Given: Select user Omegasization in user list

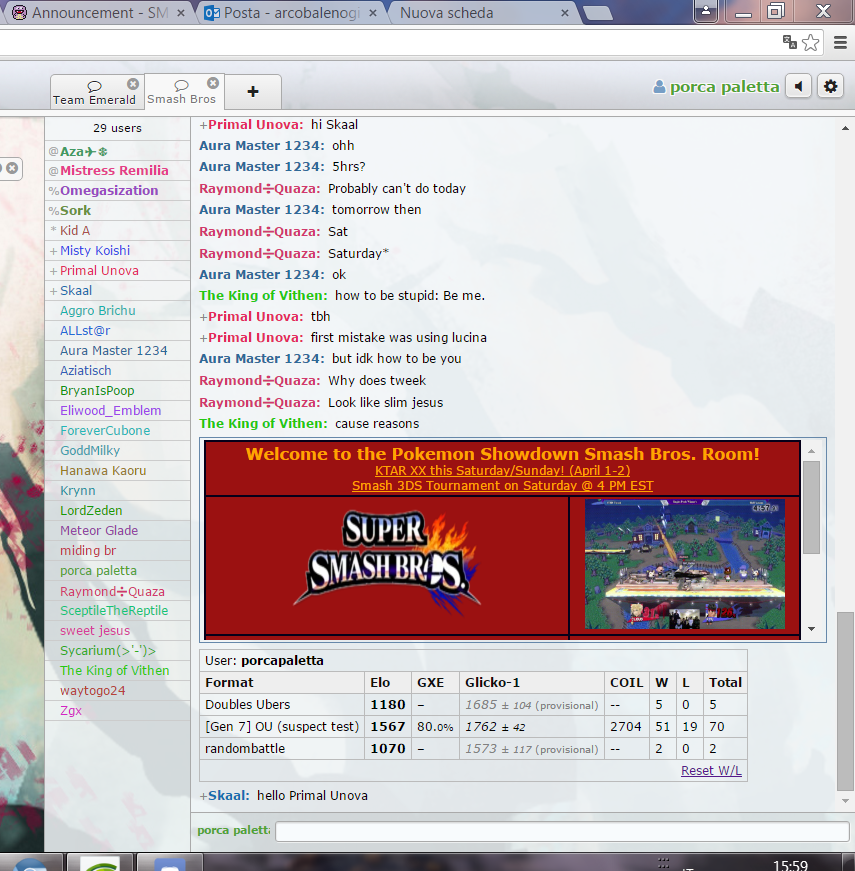Looking at the screenshot, I should [117, 191].
